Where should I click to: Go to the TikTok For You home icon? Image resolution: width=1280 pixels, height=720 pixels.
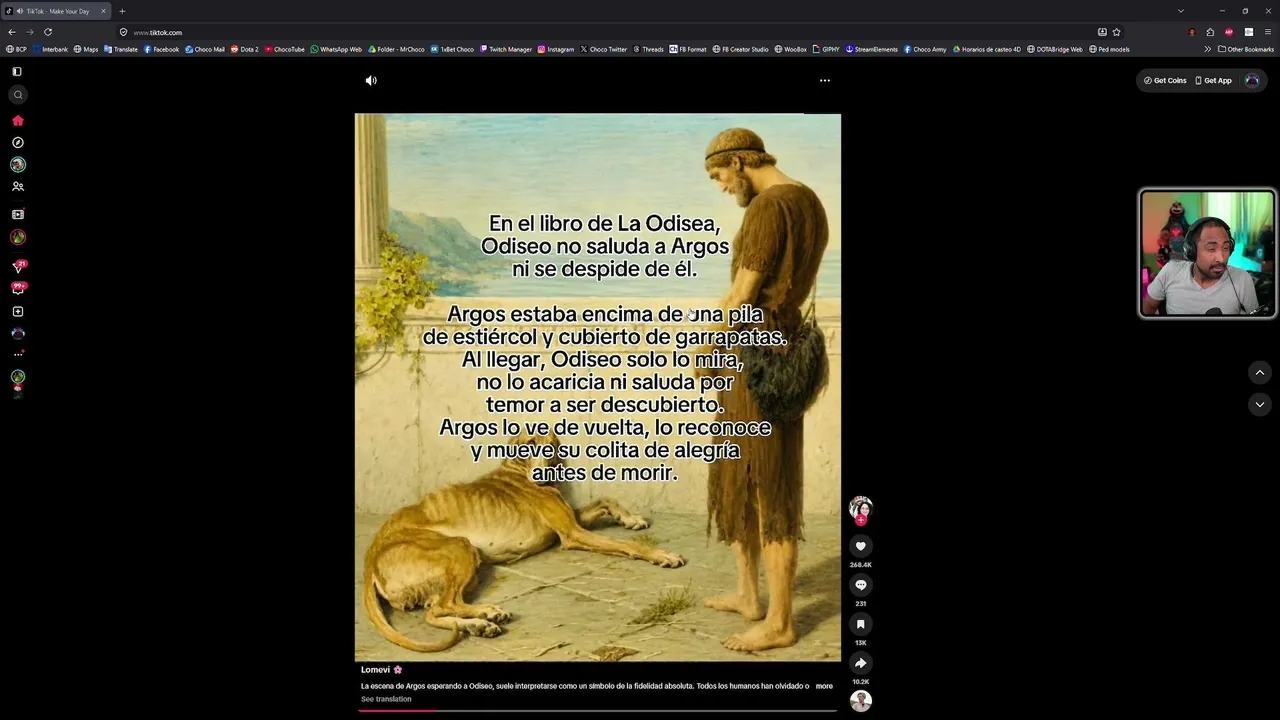coord(17,121)
